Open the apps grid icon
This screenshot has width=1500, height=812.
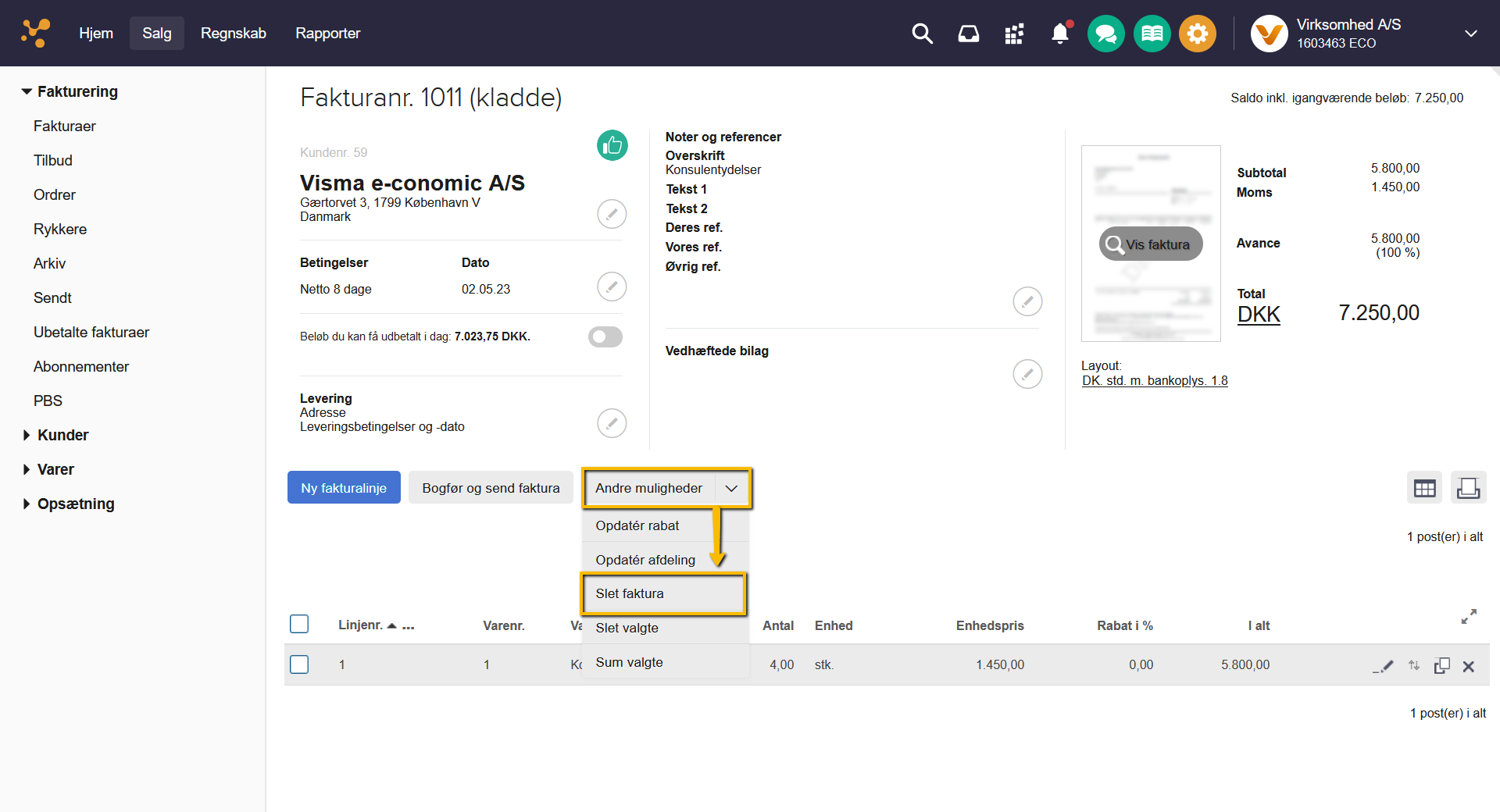1014,34
